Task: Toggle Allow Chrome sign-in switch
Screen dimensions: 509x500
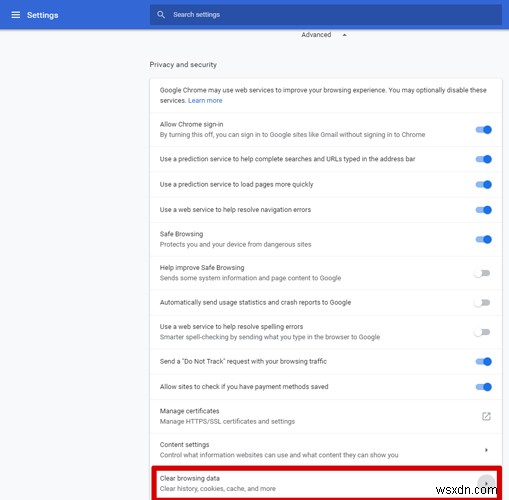Action: tap(483, 130)
